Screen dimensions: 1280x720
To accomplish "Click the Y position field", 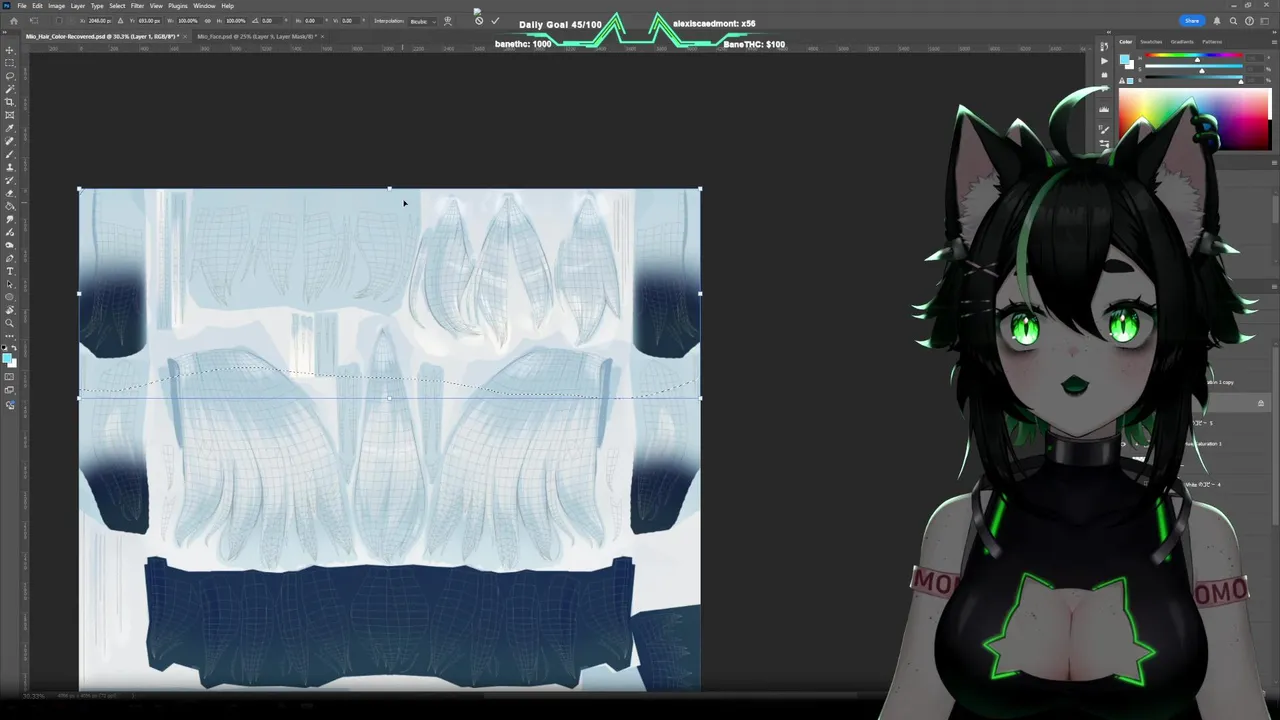I will click(x=148, y=20).
